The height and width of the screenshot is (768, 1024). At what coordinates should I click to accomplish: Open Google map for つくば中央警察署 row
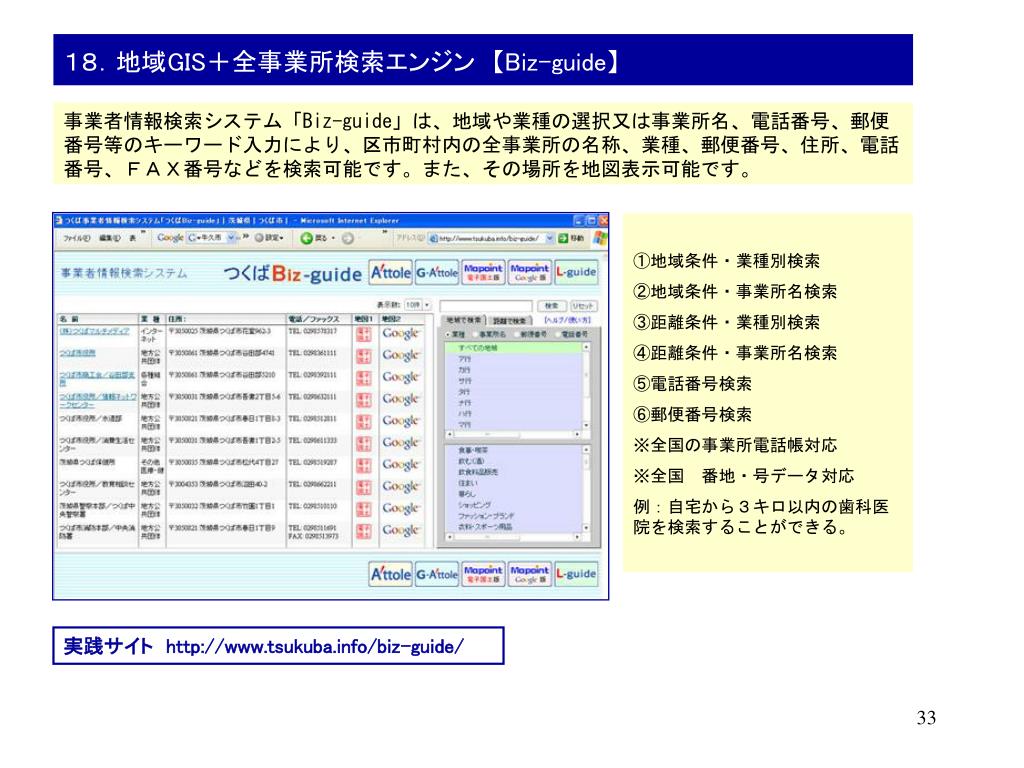click(400, 509)
